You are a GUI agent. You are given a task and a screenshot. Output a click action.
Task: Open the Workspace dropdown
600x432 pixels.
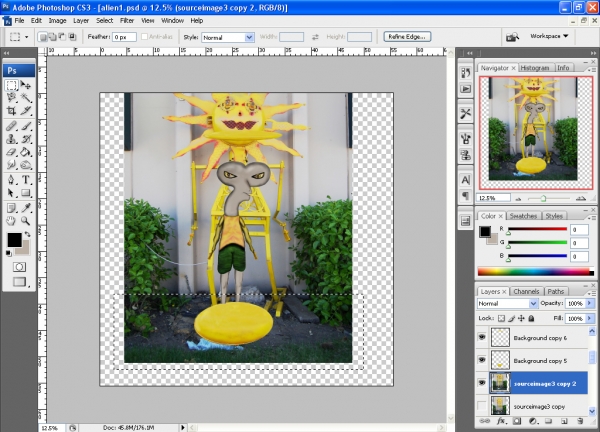(549, 36)
